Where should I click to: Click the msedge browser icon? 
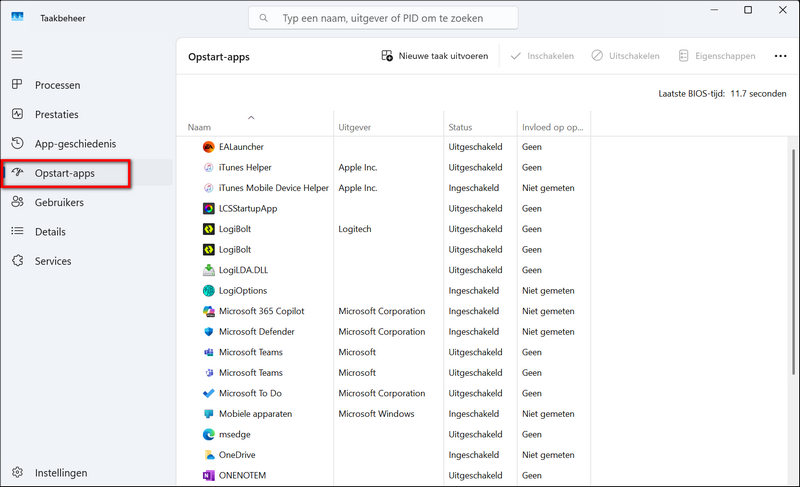click(208, 434)
